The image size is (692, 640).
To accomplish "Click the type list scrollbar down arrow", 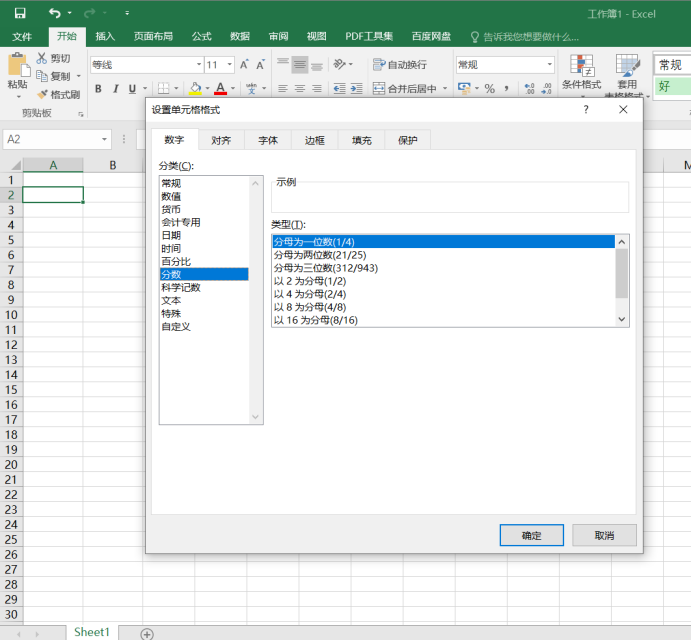I will tap(622, 319).
